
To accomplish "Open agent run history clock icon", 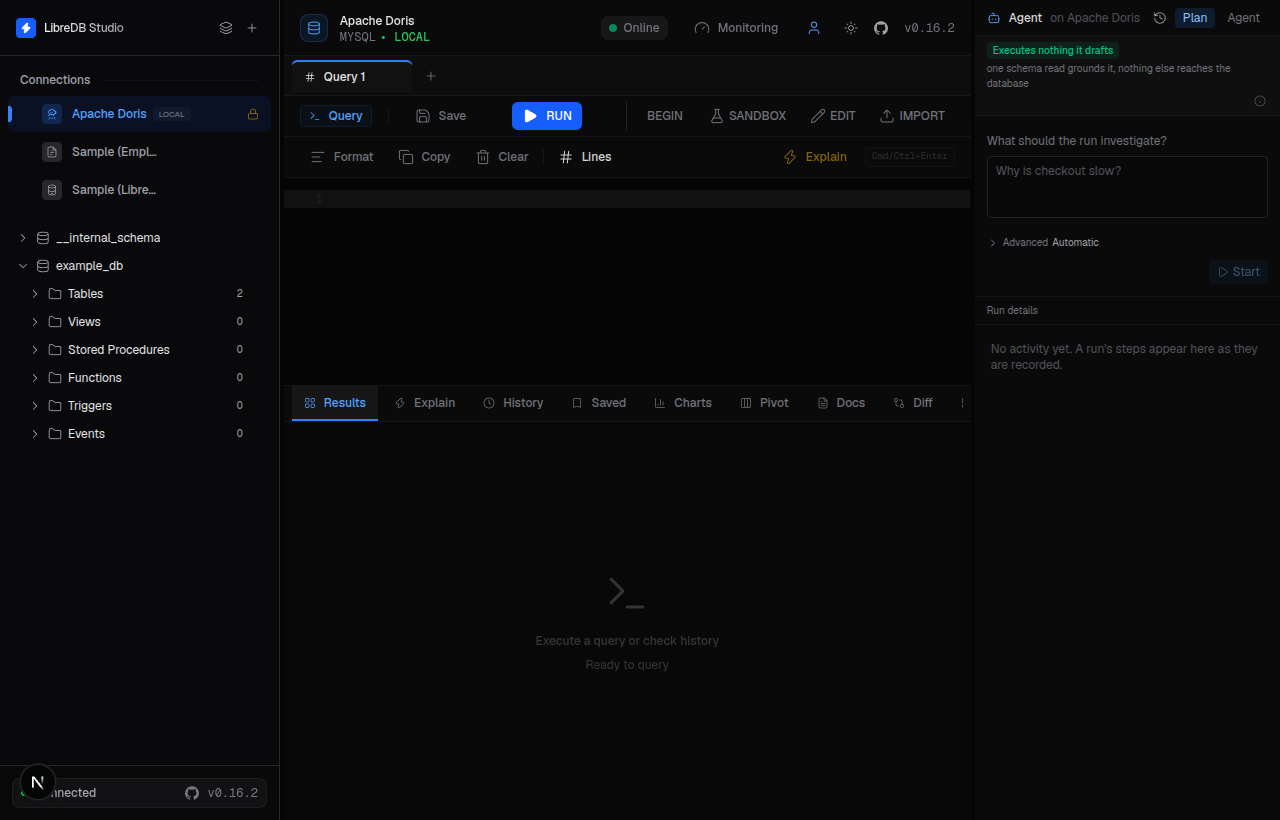I will (x=1160, y=18).
